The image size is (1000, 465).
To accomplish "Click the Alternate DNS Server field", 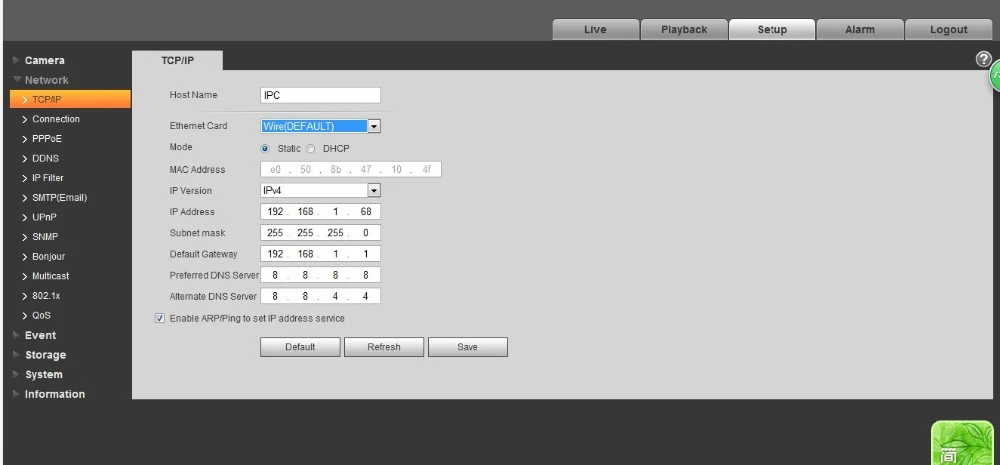I will pos(320,296).
